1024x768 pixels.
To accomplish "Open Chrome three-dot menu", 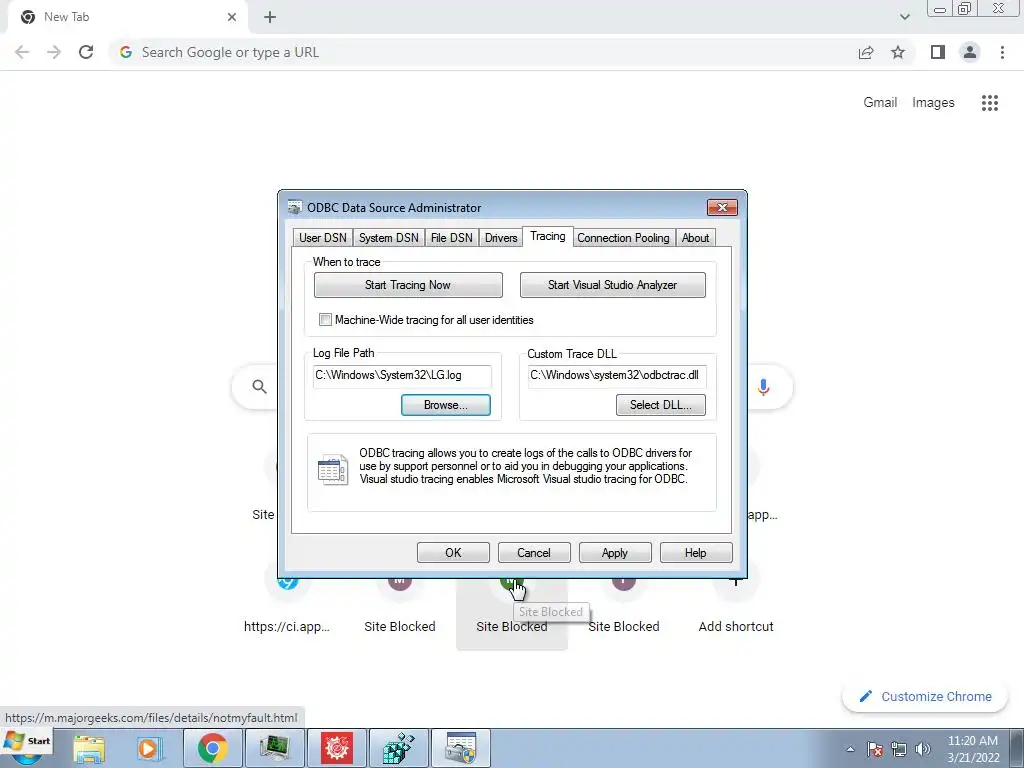I will [x=1002, y=52].
